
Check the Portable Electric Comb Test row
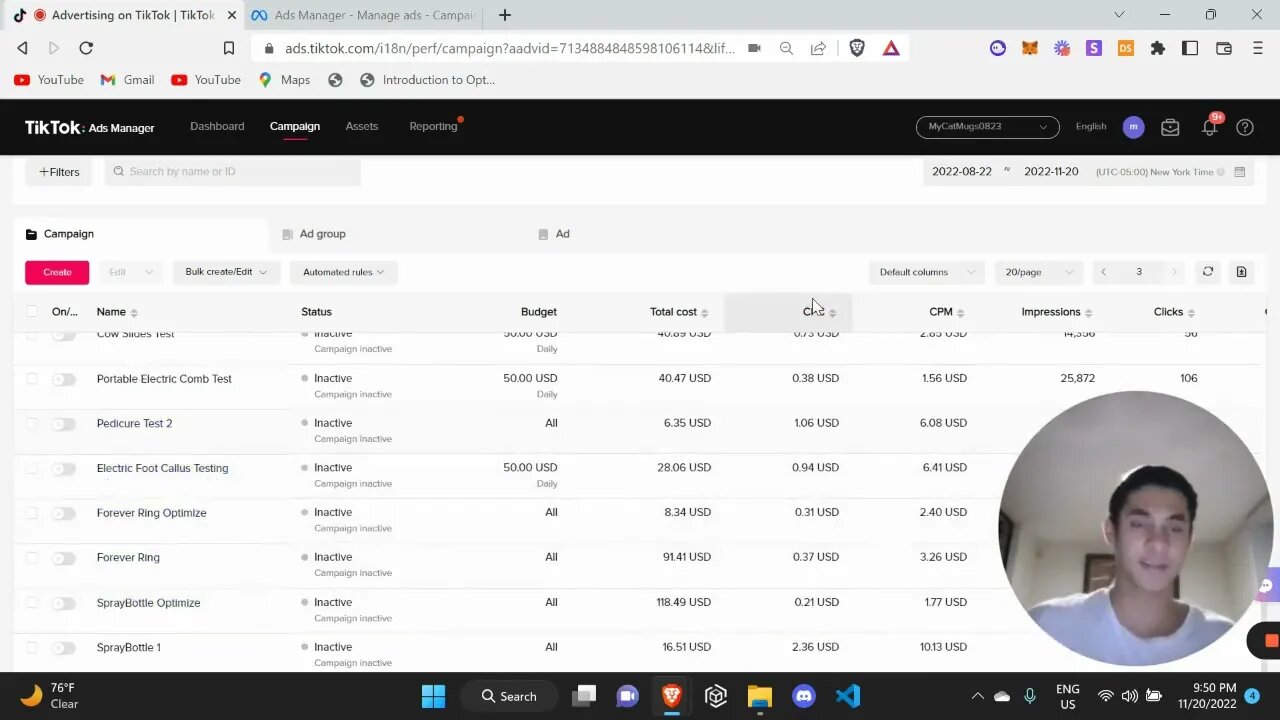[x=32, y=379]
